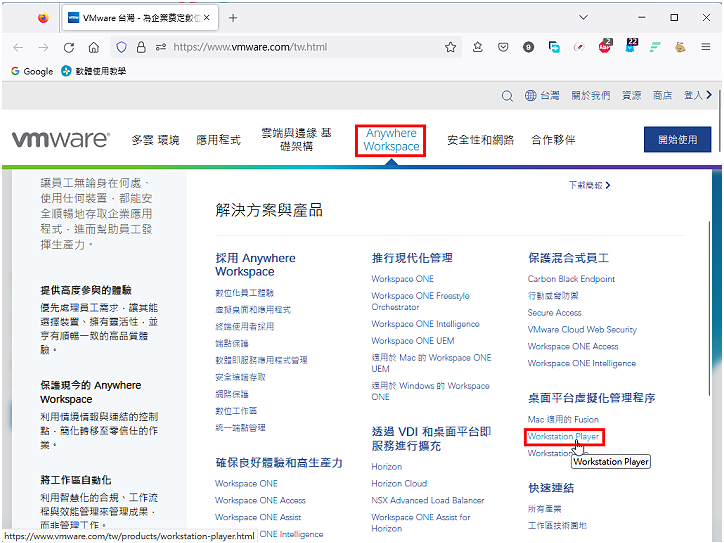Click the mega menu vertical scrollbar
724x543 pixels.
pyautogui.click(x=710, y=308)
